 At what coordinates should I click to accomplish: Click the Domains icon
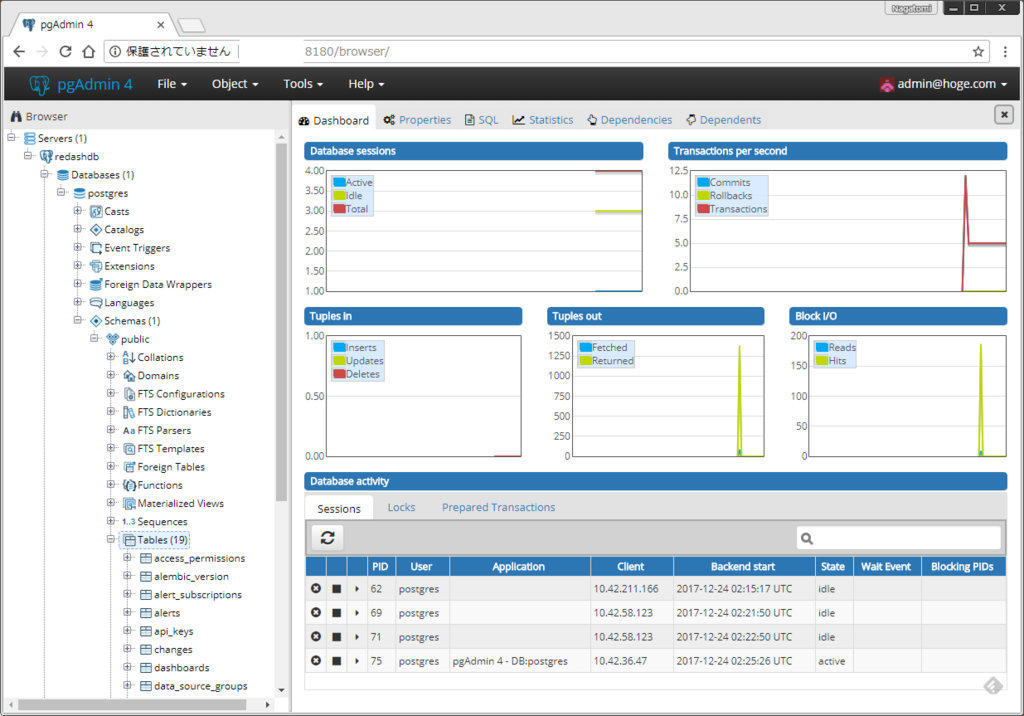click(x=129, y=376)
